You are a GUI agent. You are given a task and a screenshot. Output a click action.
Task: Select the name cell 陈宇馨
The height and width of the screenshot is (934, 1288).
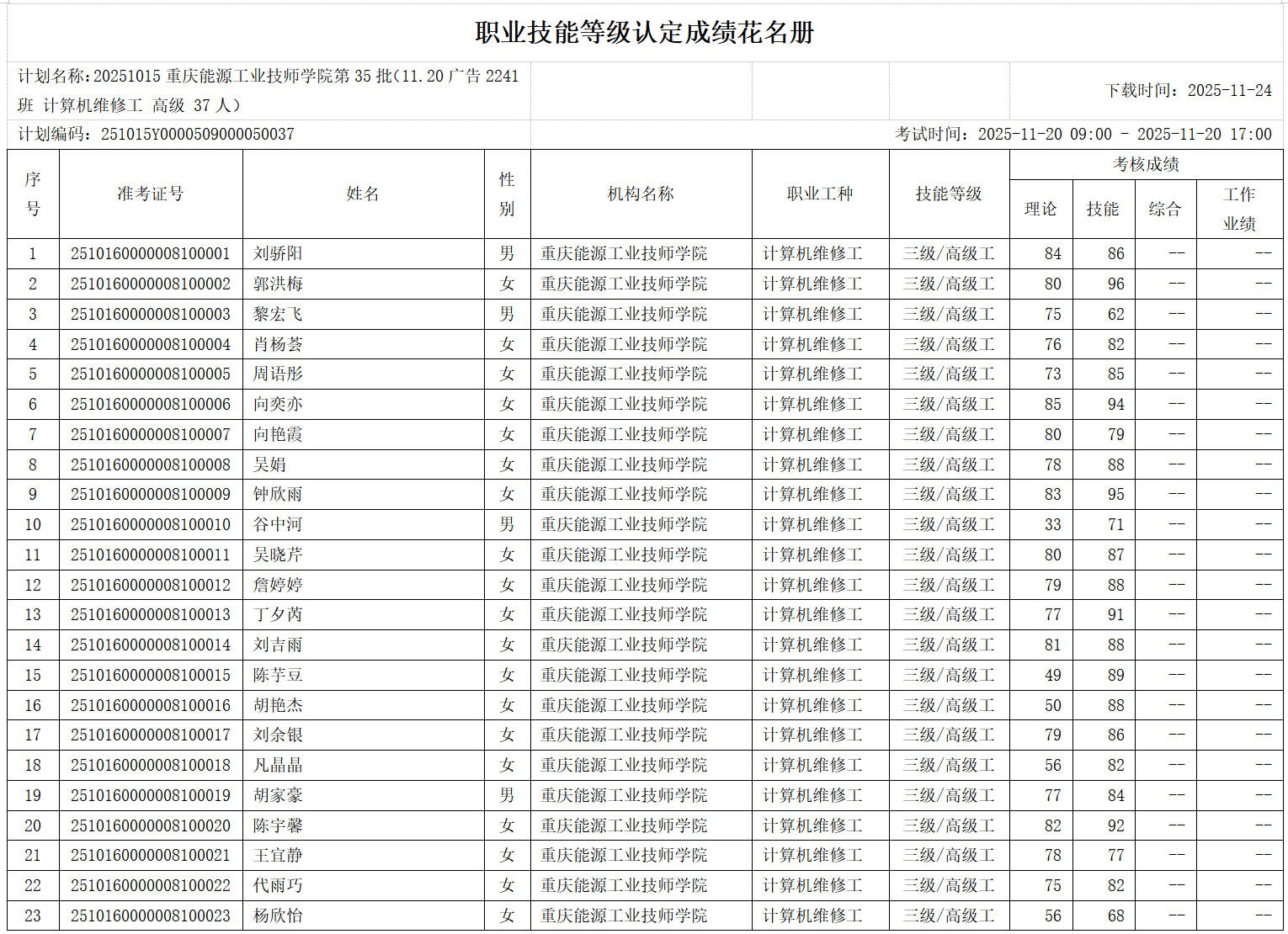click(x=278, y=826)
